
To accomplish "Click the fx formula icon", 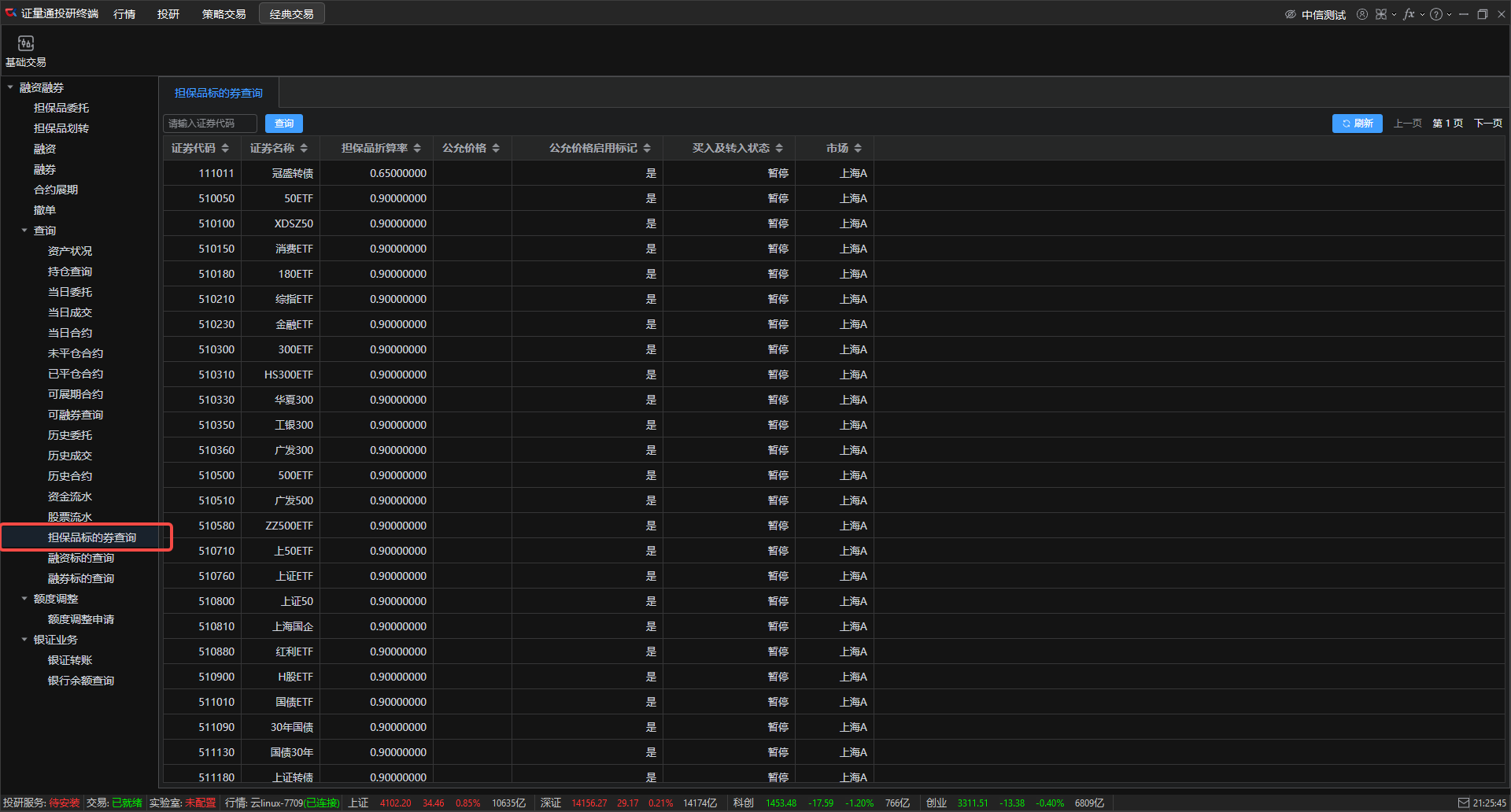I will click(1409, 14).
